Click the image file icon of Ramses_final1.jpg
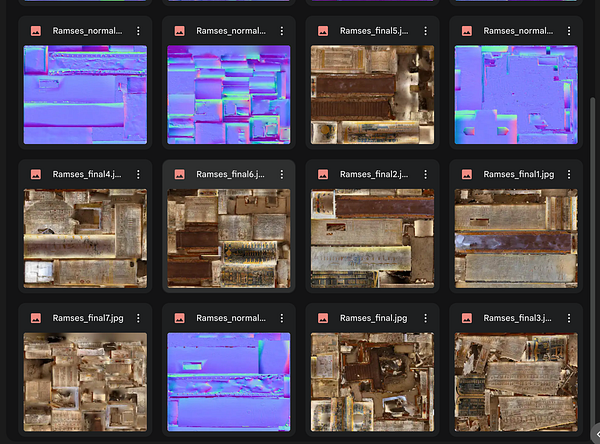600x444 pixels. coord(466,175)
